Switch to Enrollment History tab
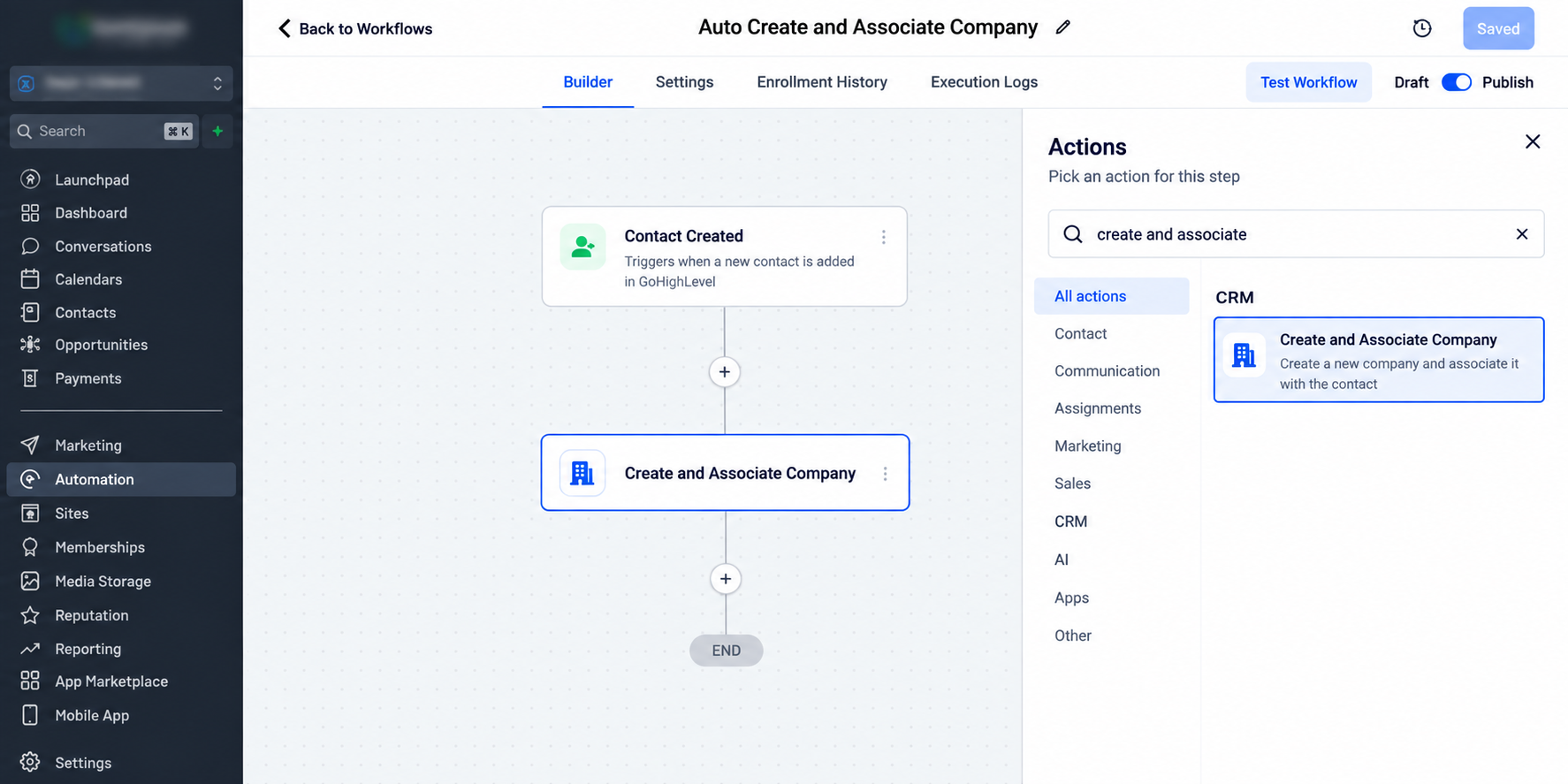The image size is (1568, 784). point(822,82)
